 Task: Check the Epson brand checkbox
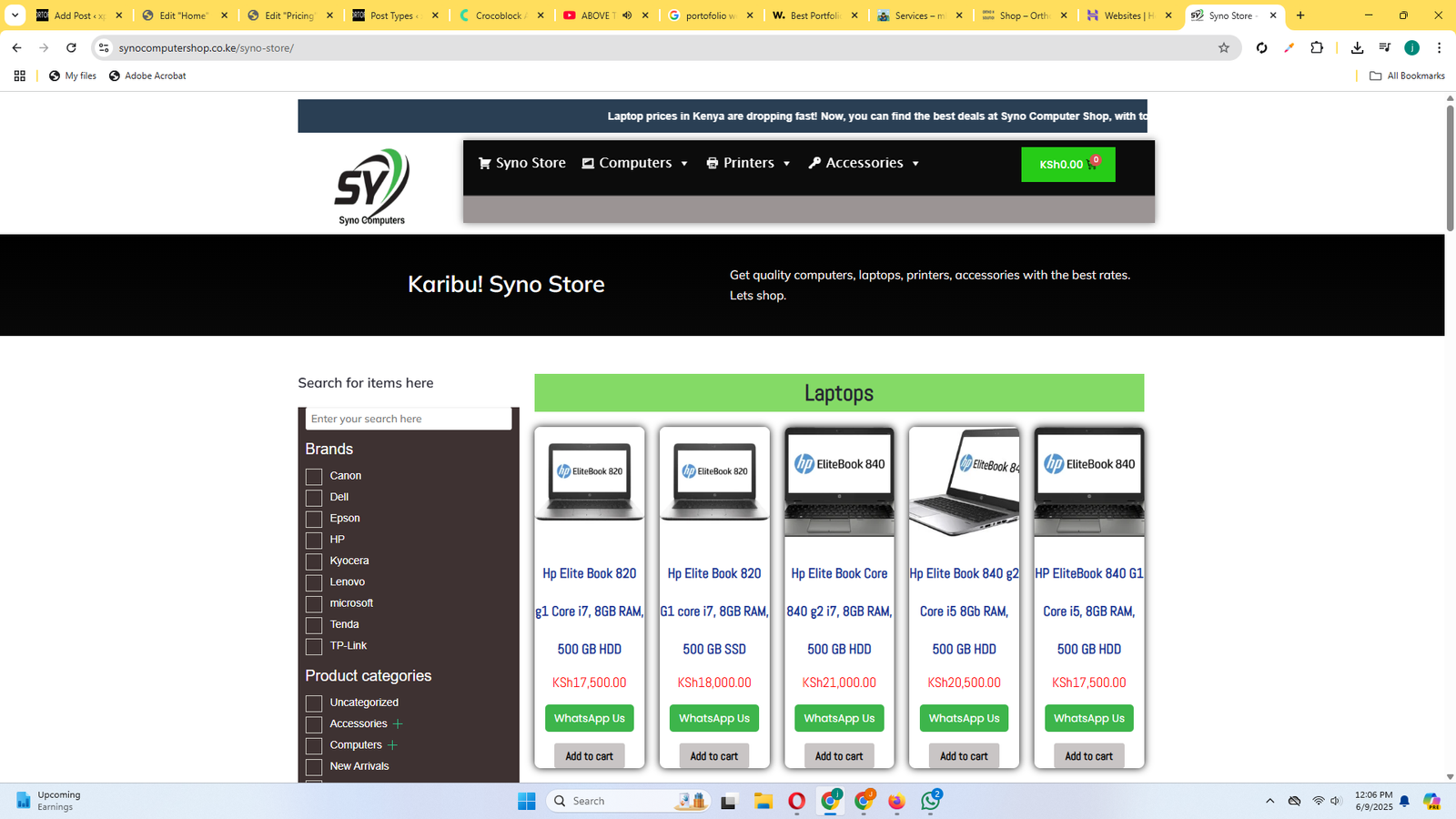[314, 519]
